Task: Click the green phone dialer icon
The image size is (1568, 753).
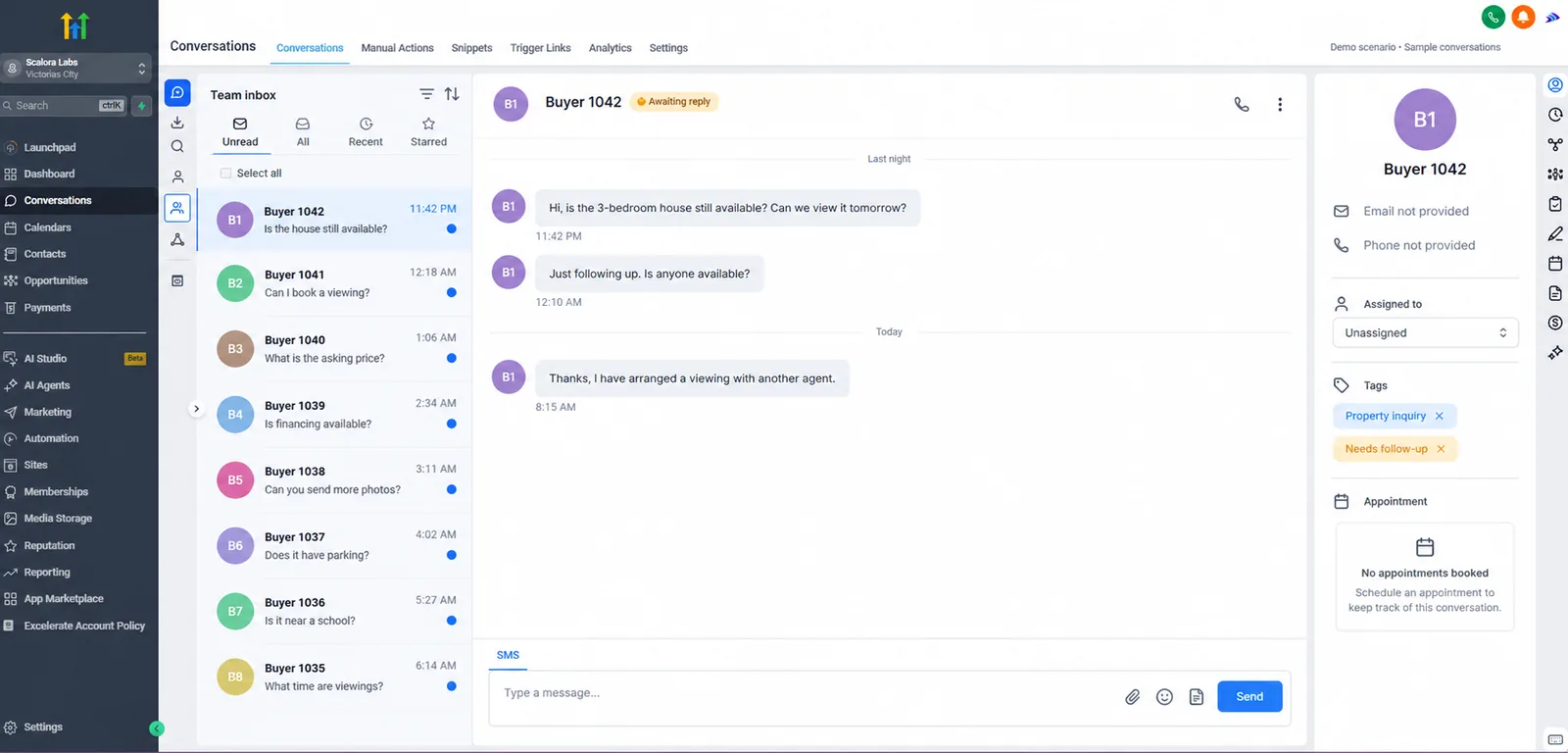Action: coord(1493,17)
